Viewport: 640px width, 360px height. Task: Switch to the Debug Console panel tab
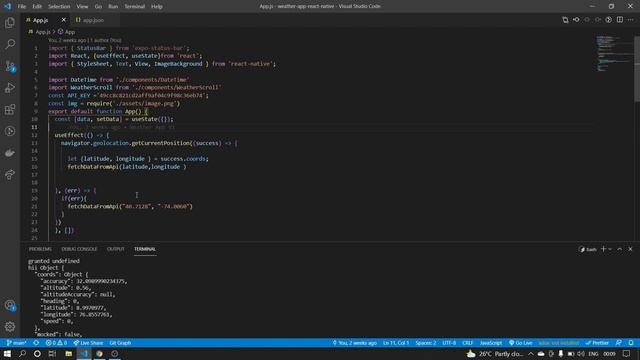click(x=79, y=249)
